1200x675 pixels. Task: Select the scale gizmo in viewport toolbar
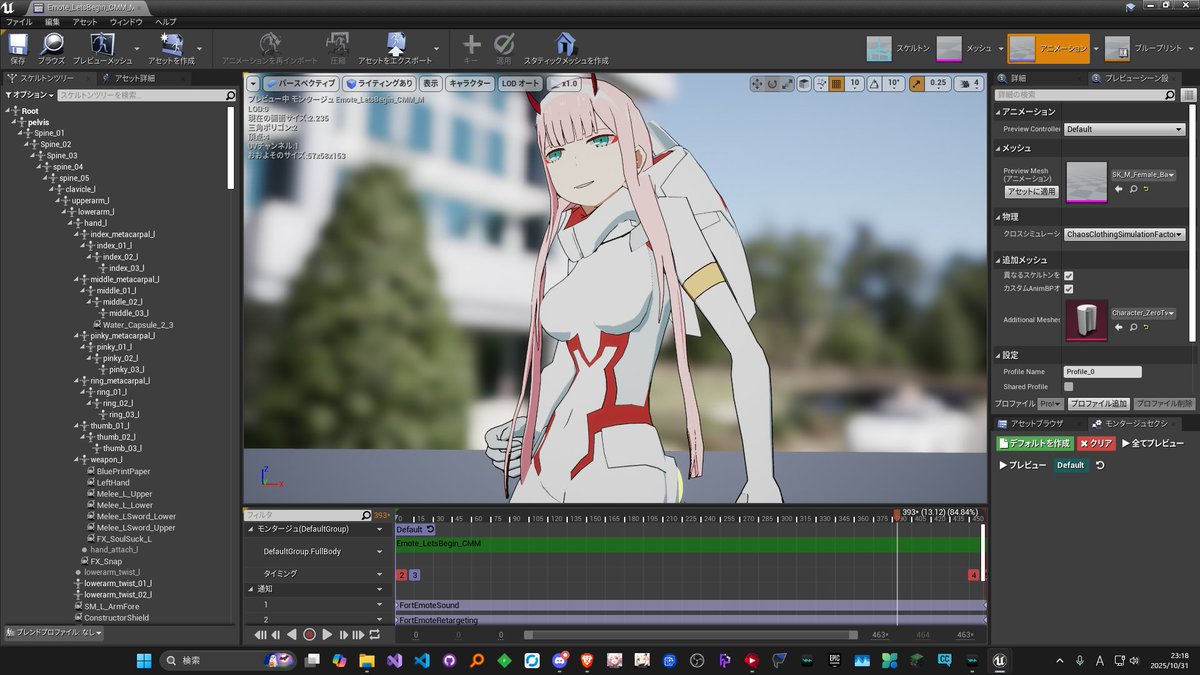tap(788, 84)
